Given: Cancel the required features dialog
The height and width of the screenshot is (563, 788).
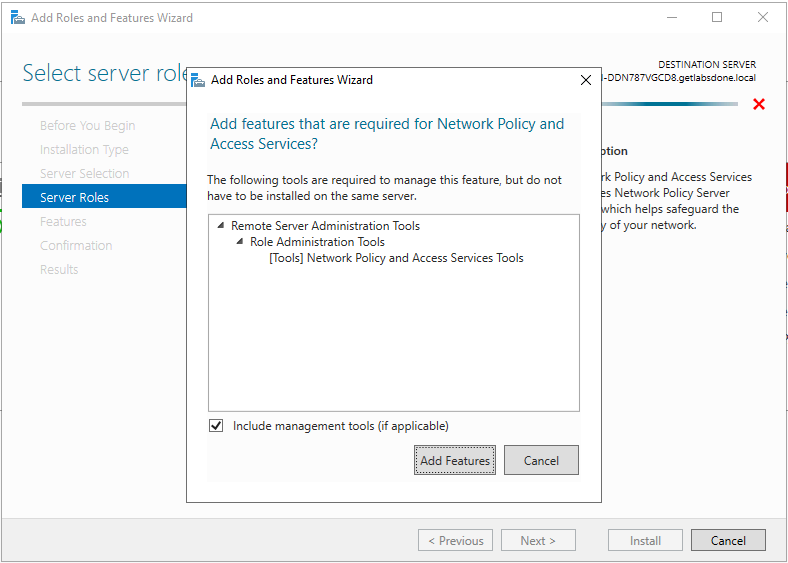Looking at the screenshot, I should click(x=541, y=460).
